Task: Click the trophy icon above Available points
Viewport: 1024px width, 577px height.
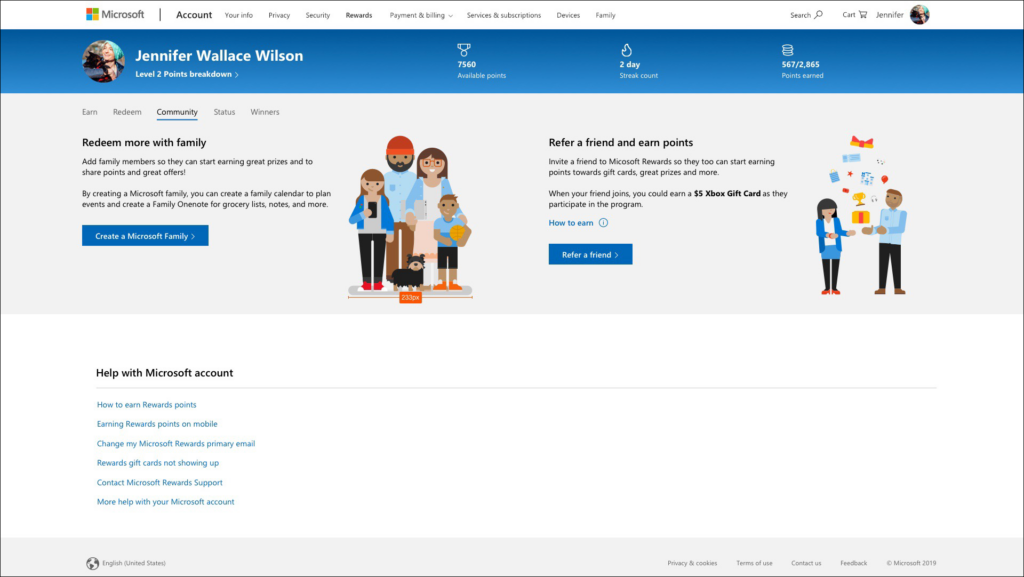Action: point(464,50)
